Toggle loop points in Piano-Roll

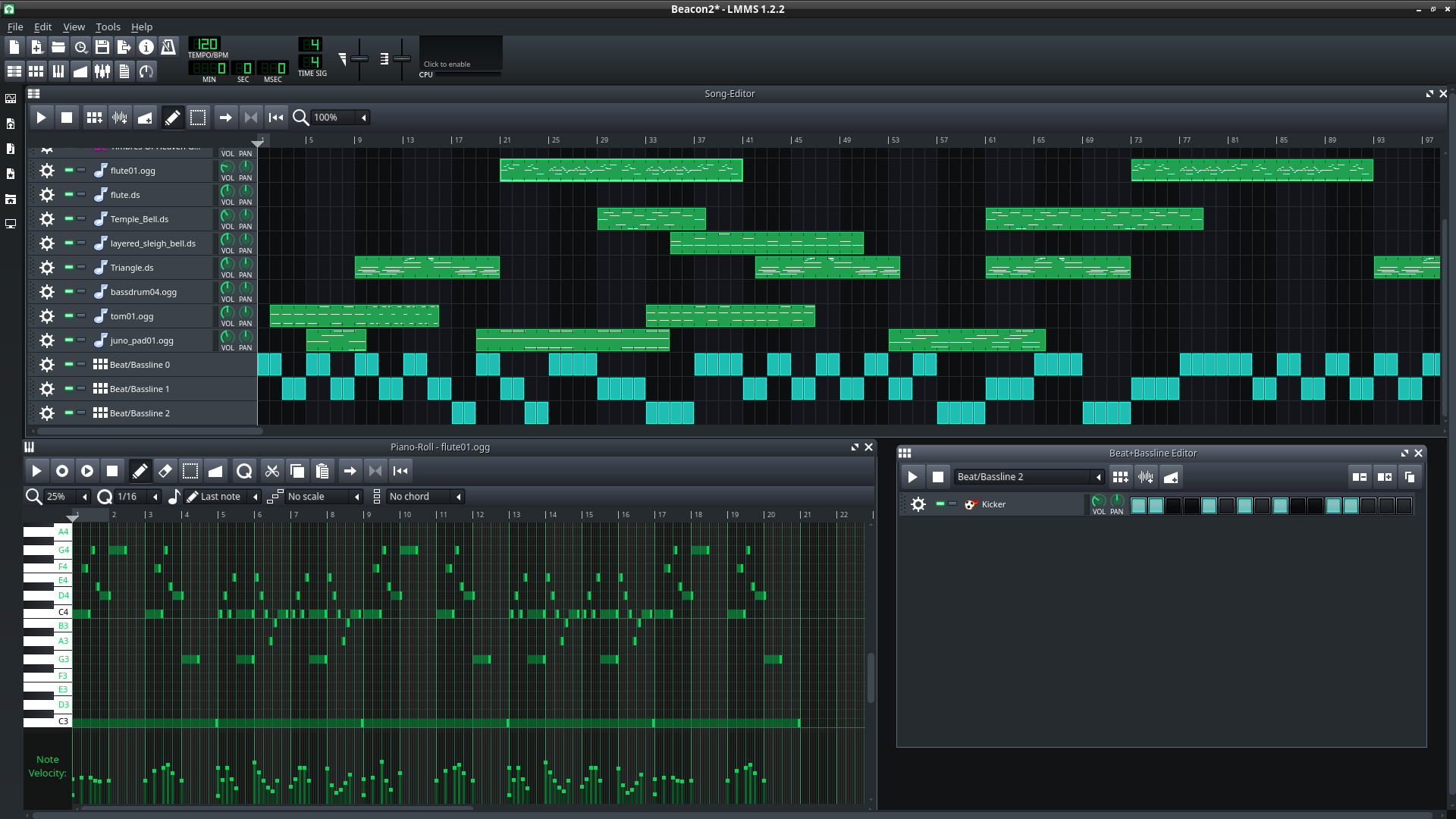[x=375, y=471]
